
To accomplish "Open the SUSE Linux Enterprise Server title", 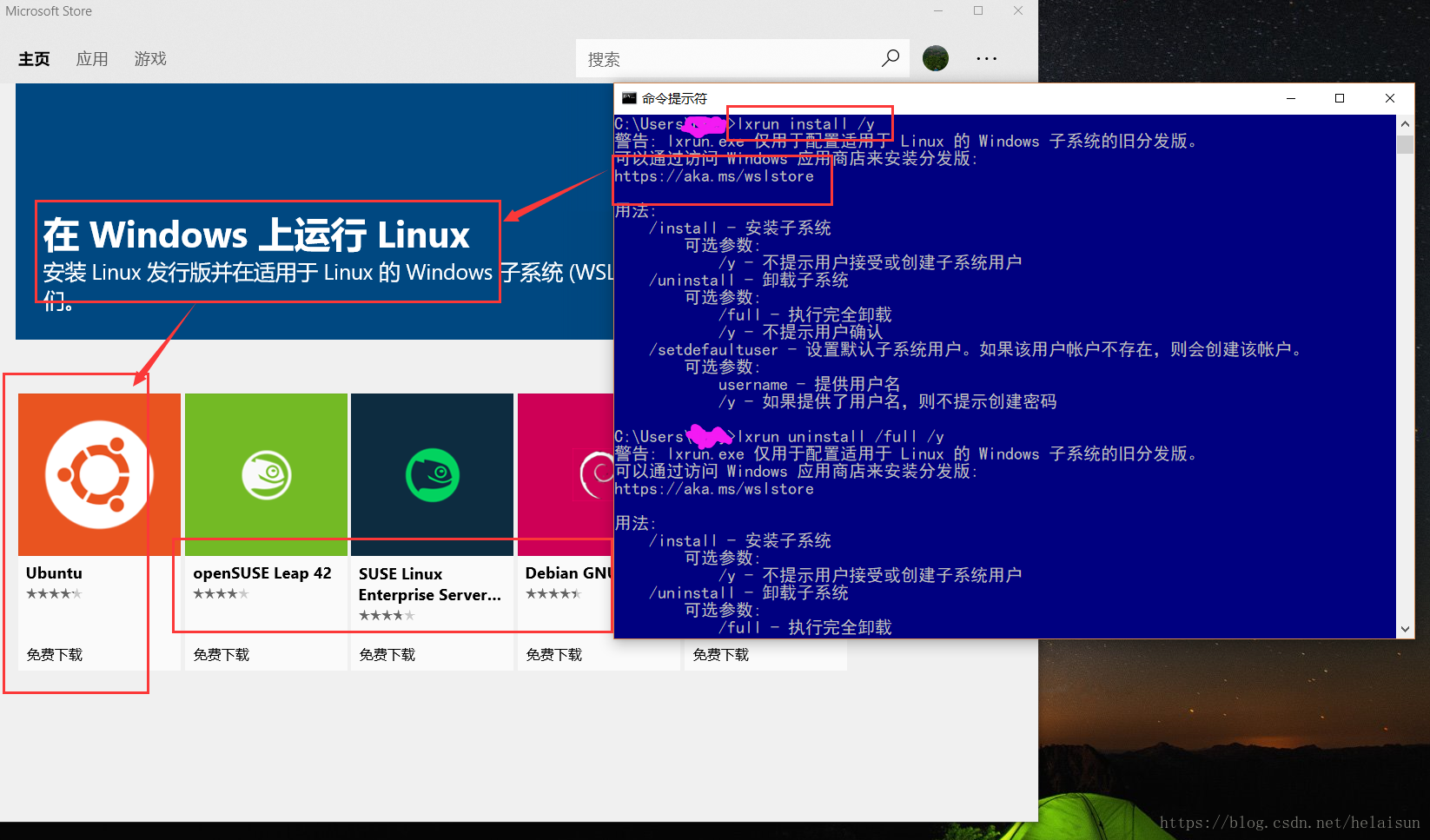I will [430, 585].
